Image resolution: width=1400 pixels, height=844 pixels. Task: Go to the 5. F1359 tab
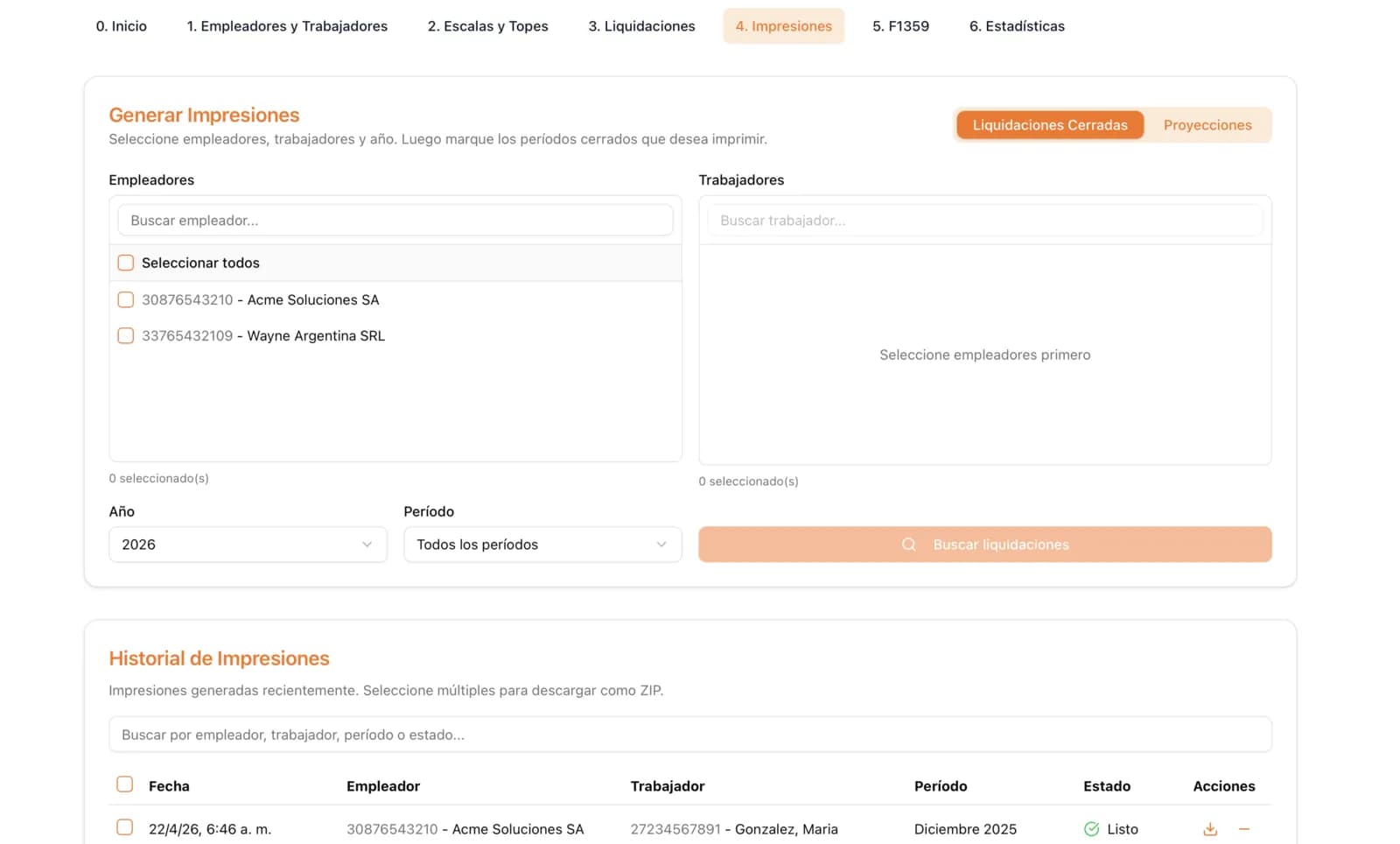coord(900,26)
